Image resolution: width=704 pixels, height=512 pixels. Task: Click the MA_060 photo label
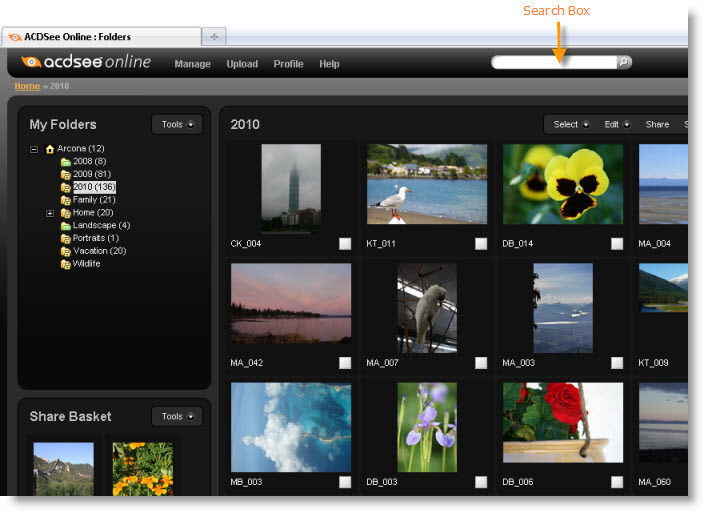655,482
